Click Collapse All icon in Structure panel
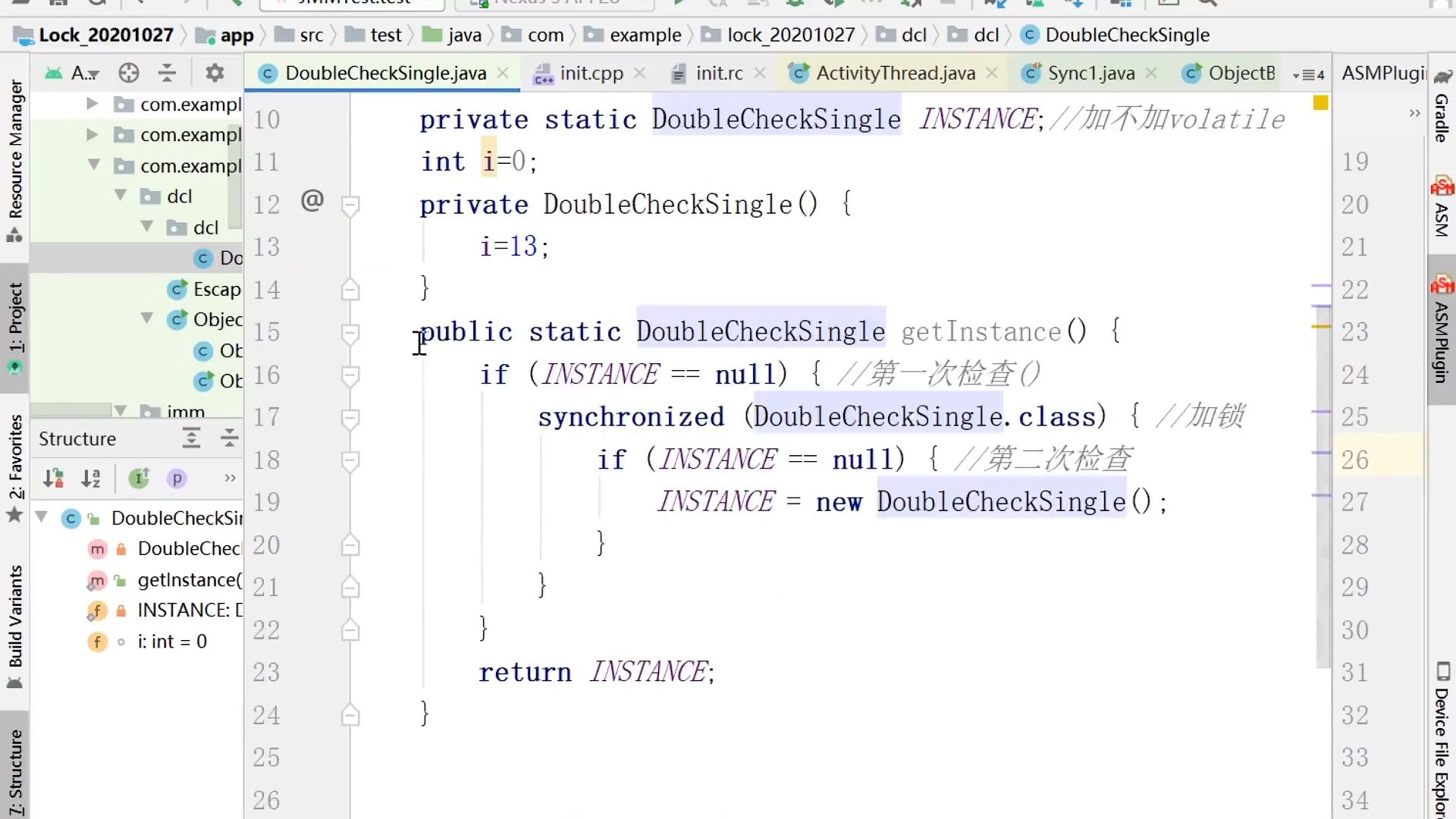 (x=228, y=438)
